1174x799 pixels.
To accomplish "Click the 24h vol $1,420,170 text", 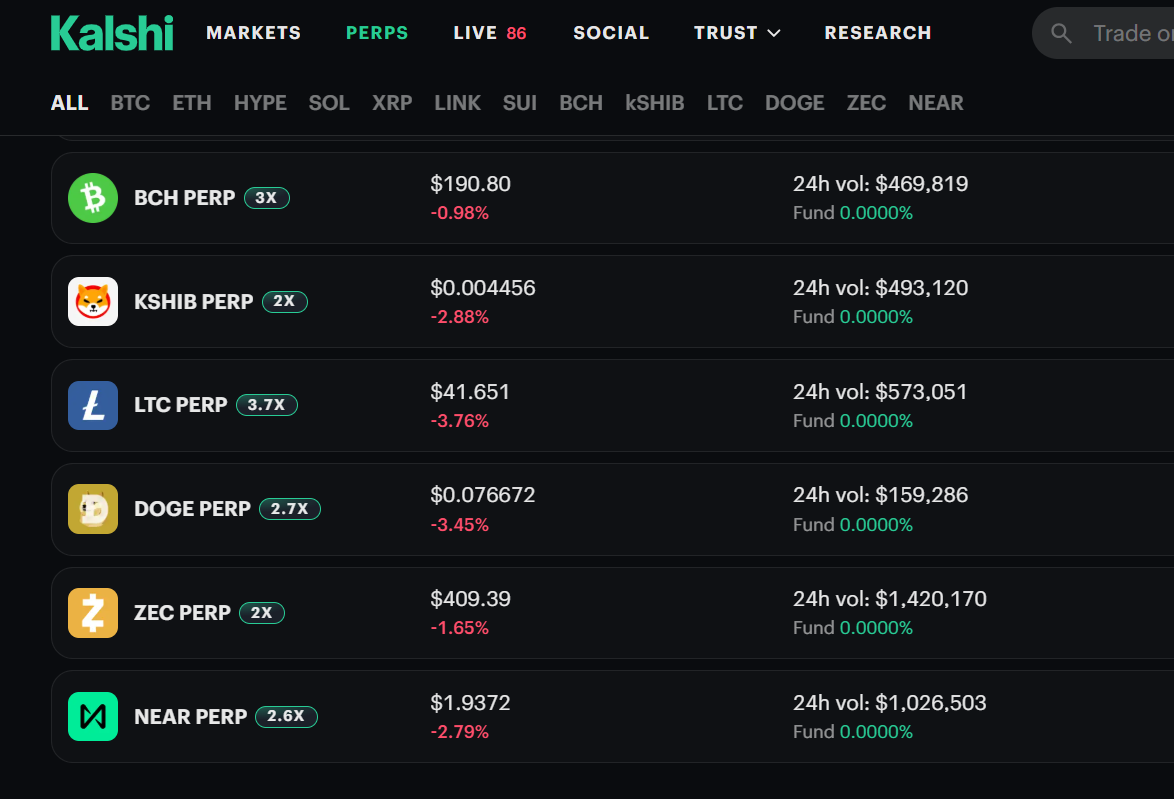I will [x=889, y=599].
